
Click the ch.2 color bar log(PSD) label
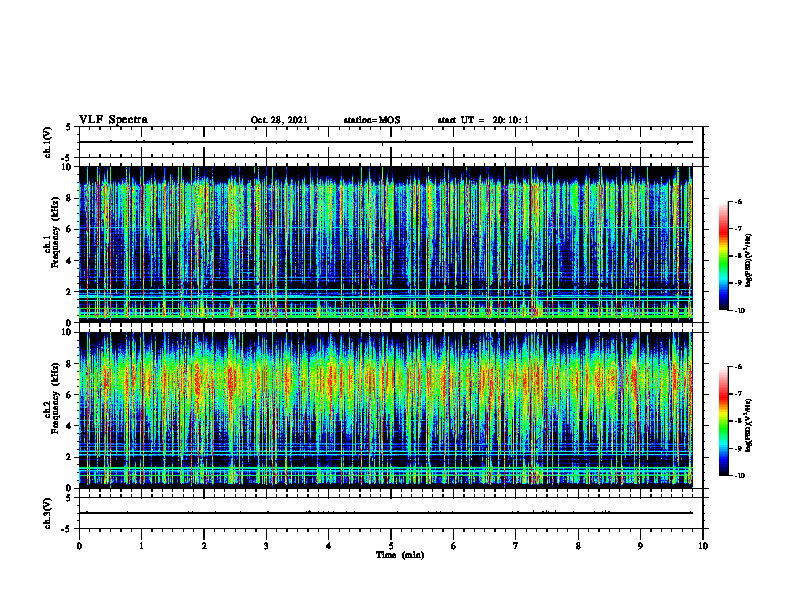point(749,424)
